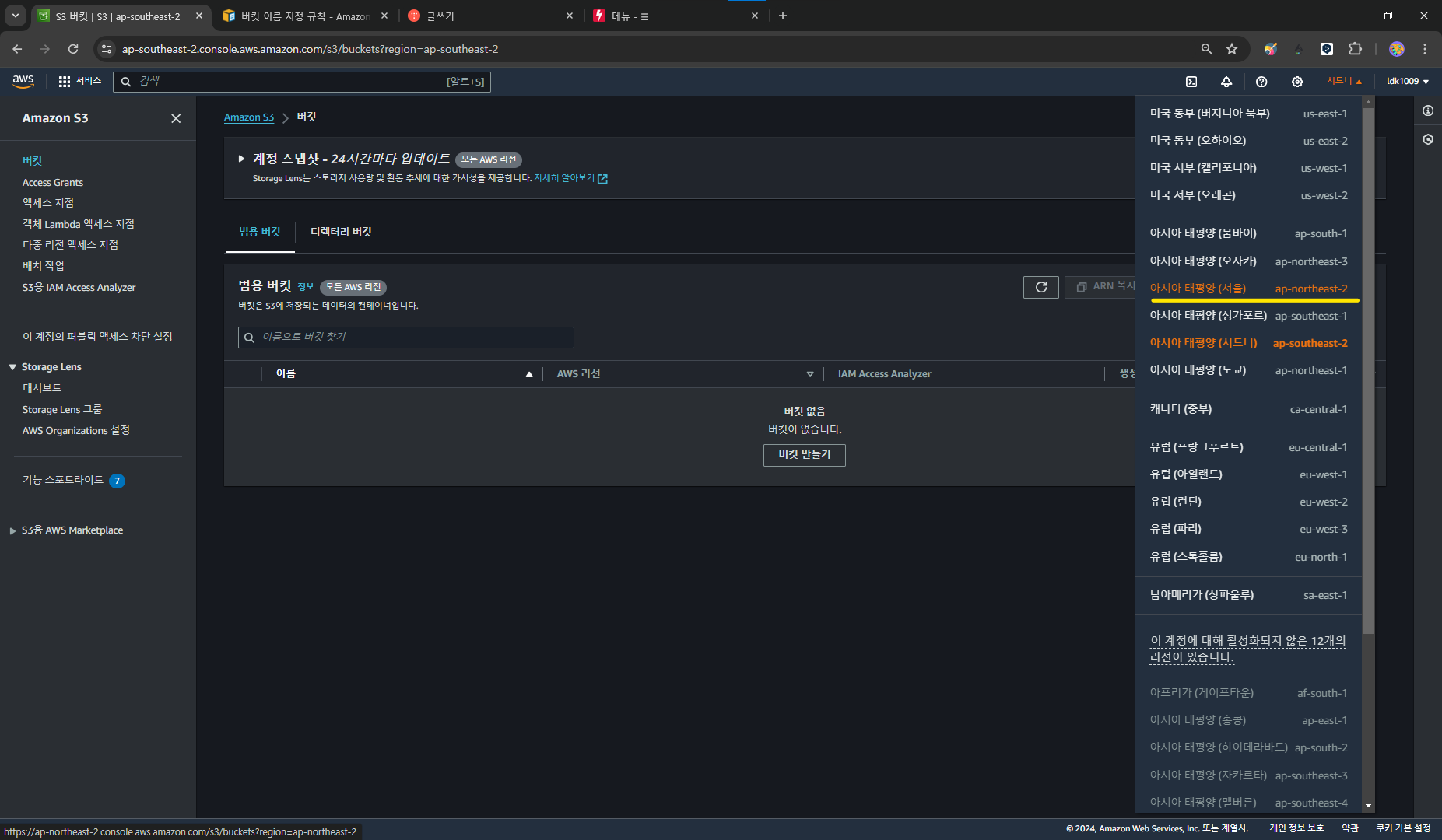This screenshot has width=1442, height=840.
Task: Open the AWS home logo
Action: [x=23, y=81]
